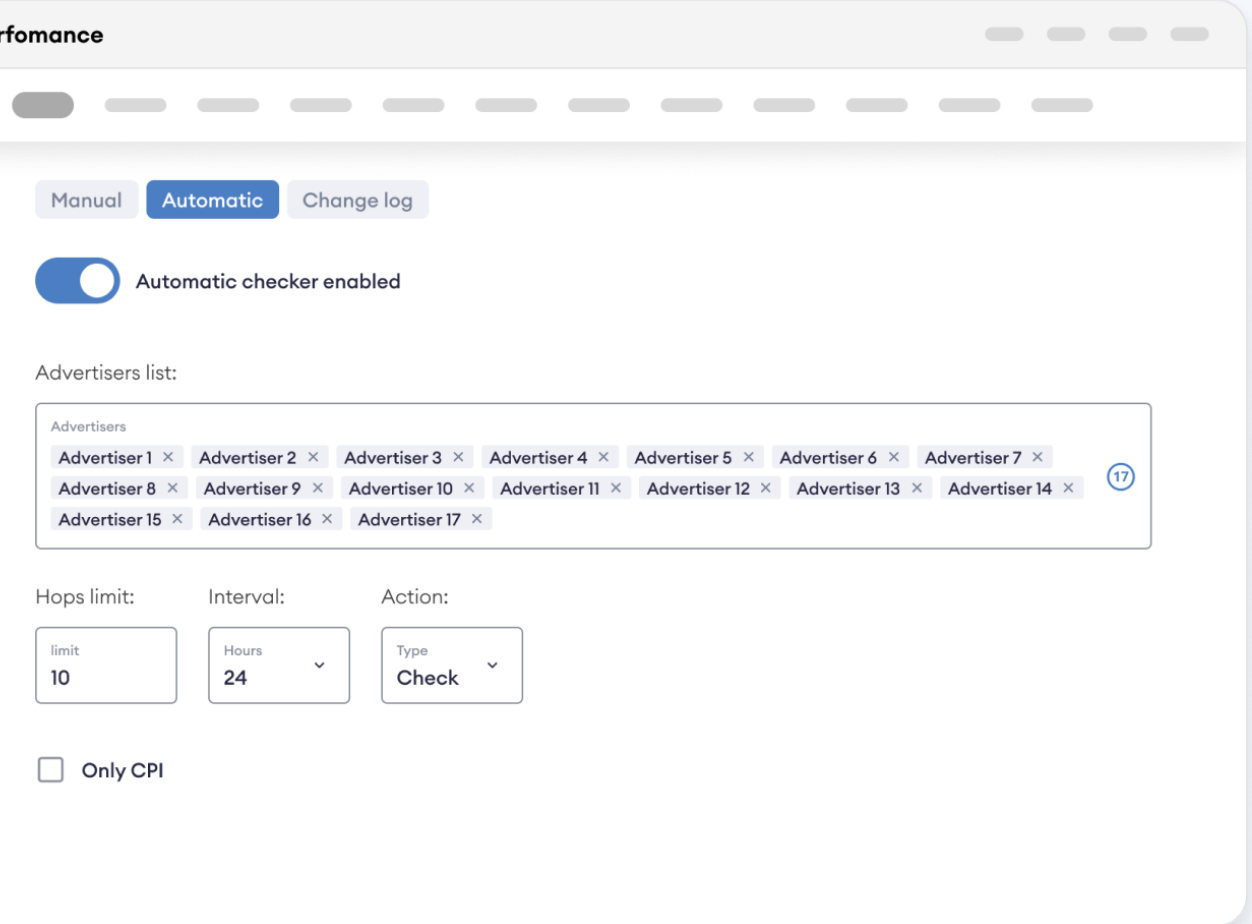
Task: Expand the Action Type dropdown
Action: coord(451,665)
